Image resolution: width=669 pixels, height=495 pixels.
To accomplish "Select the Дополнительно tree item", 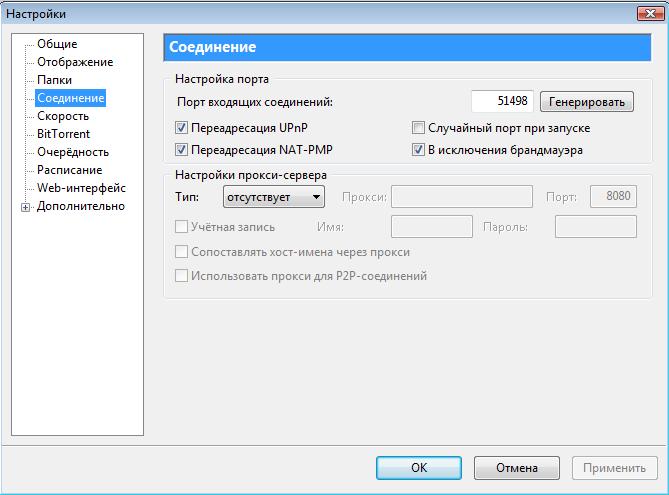I will 81,206.
